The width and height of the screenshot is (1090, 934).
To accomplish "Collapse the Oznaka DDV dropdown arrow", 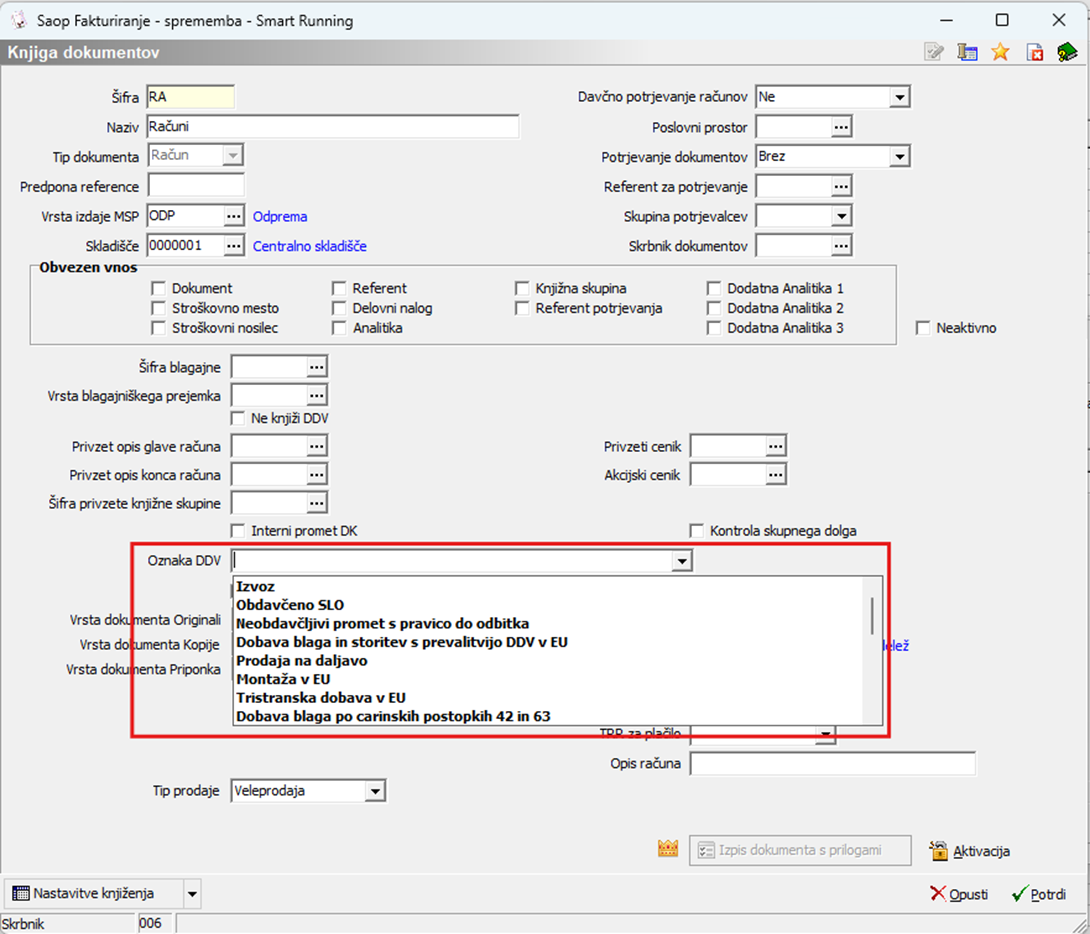I will [682, 561].
